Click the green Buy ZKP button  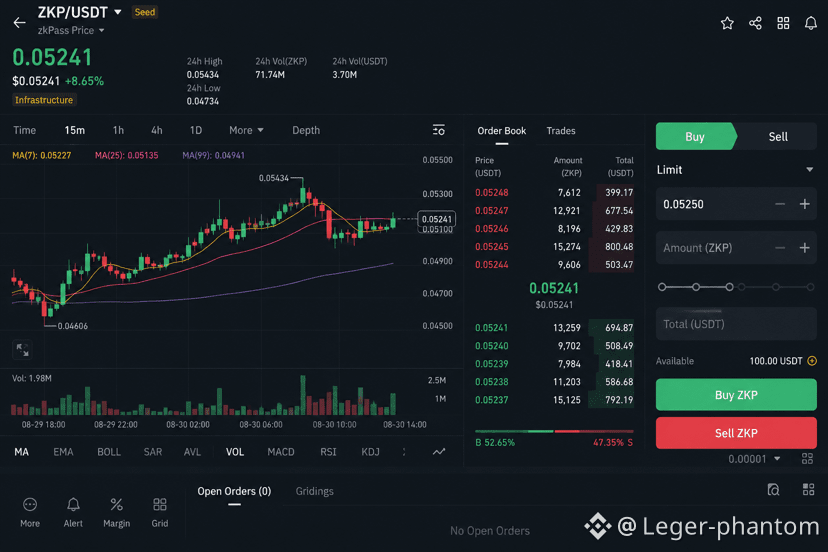click(x=736, y=395)
